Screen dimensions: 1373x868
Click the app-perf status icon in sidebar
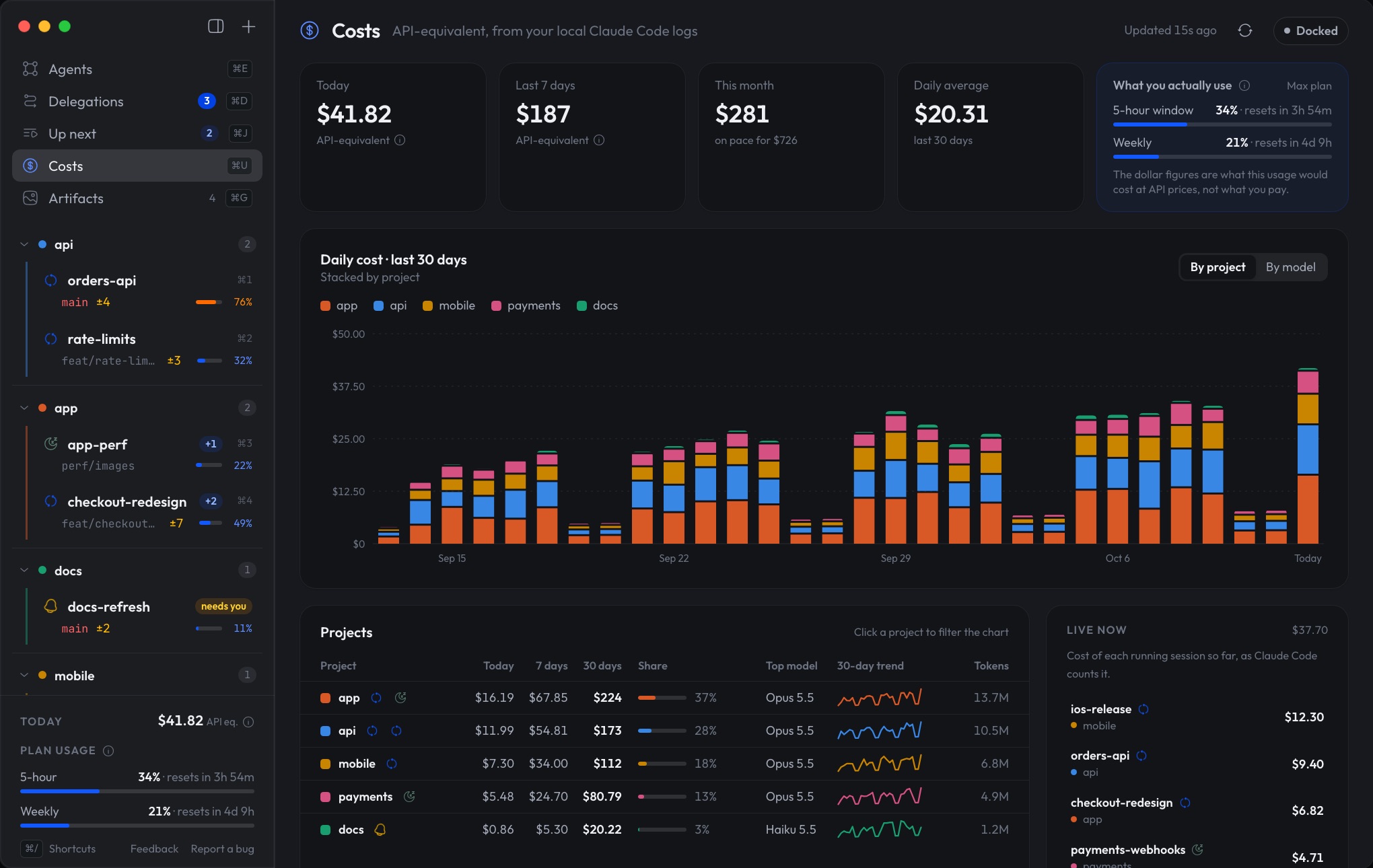click(50, 443)
